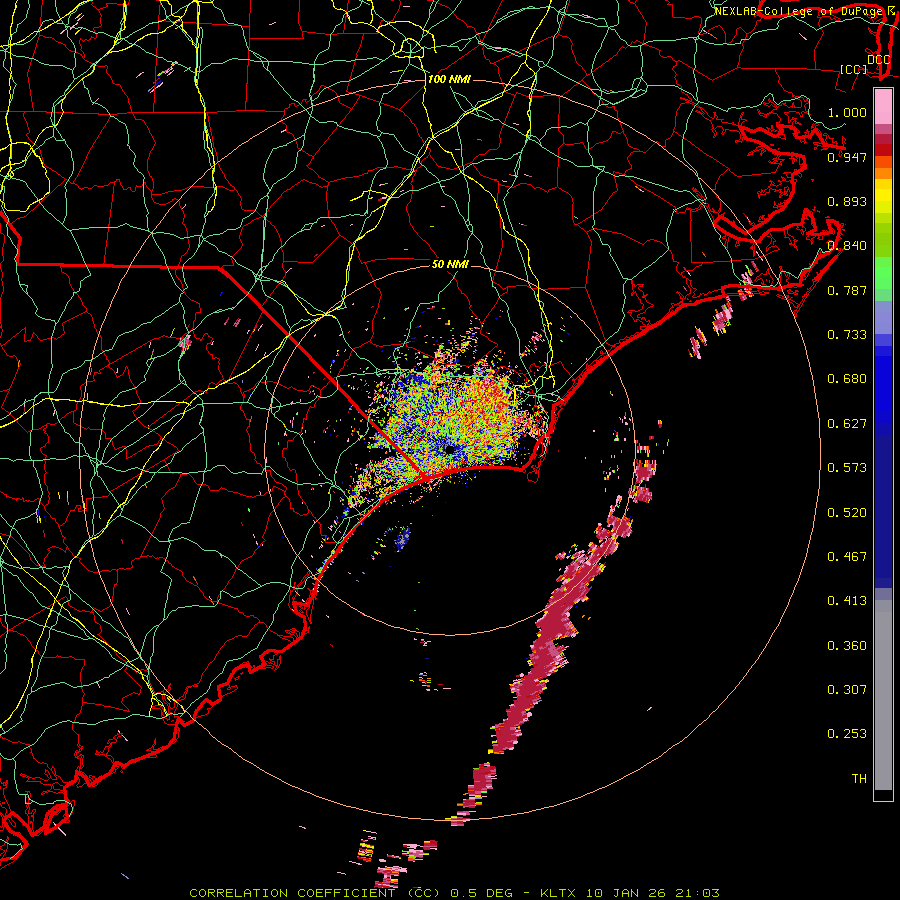Click the 0.733 legend value
The width and height of the screenshot is (900, 900).
click(847, 334)
